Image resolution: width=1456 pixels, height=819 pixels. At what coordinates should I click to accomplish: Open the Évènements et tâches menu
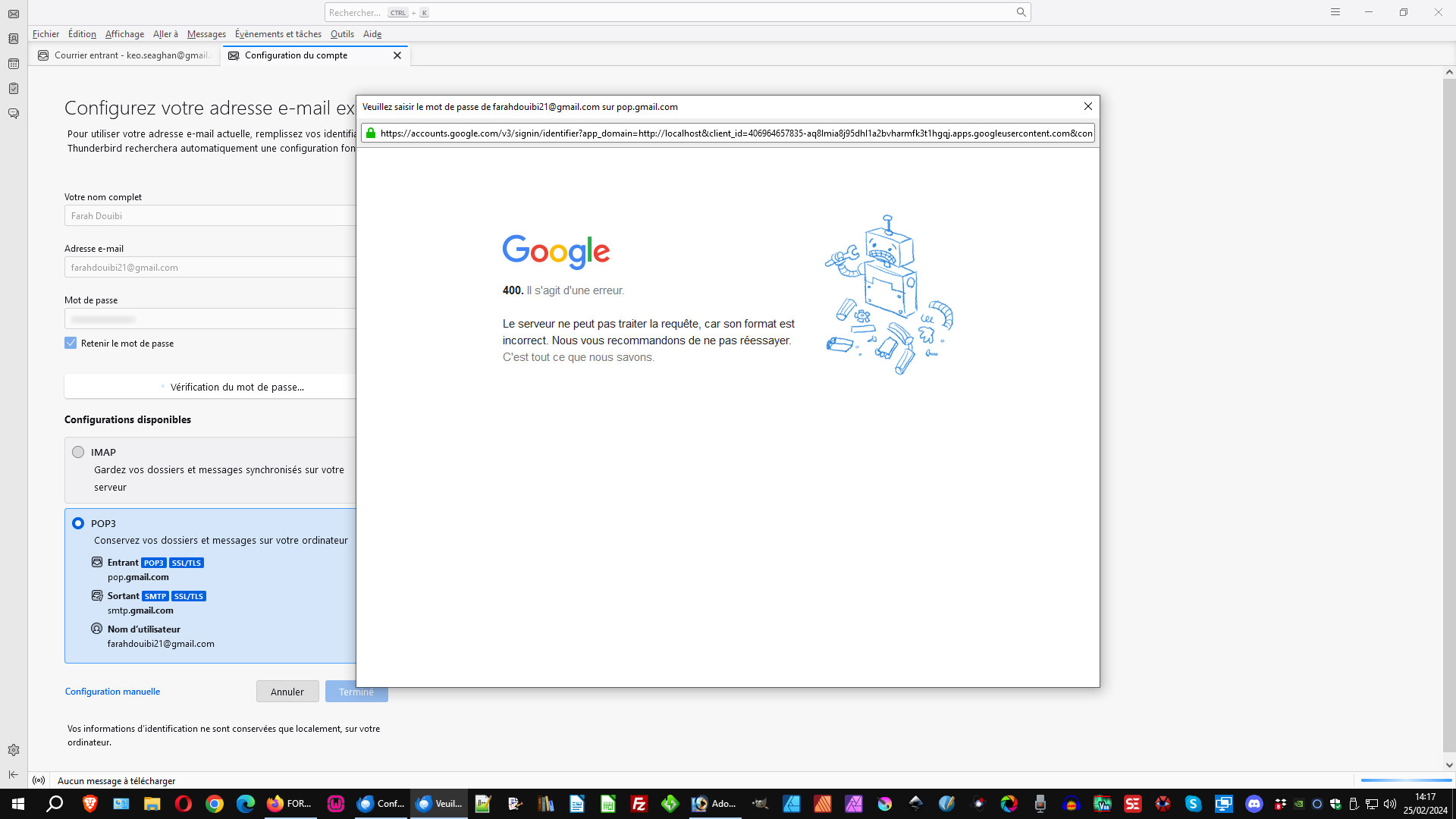tap(278, 34)
